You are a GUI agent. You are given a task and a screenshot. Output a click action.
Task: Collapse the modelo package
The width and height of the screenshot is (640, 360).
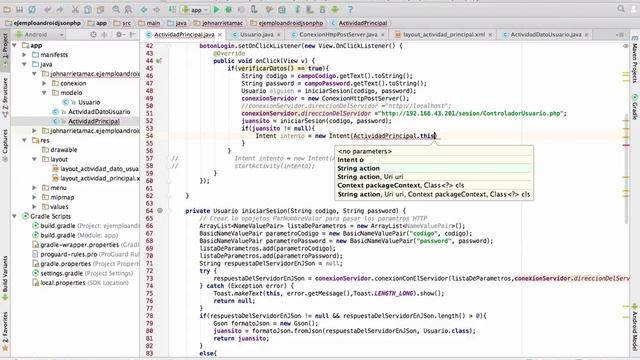(44, 93)
